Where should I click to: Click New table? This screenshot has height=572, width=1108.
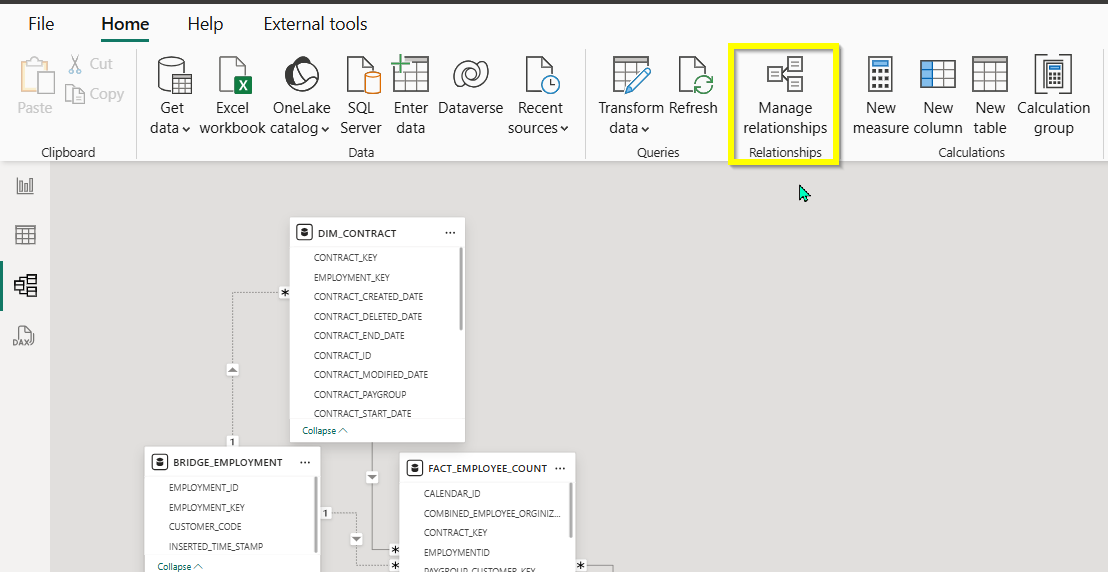989,96
